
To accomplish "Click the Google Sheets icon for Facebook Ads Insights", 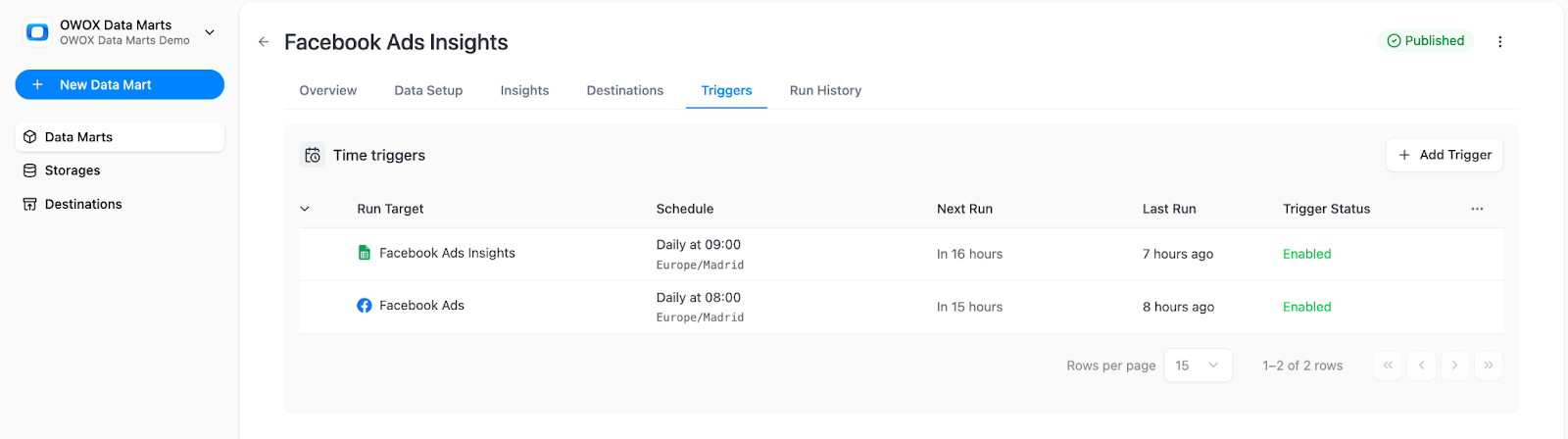I will pos(365,253).
